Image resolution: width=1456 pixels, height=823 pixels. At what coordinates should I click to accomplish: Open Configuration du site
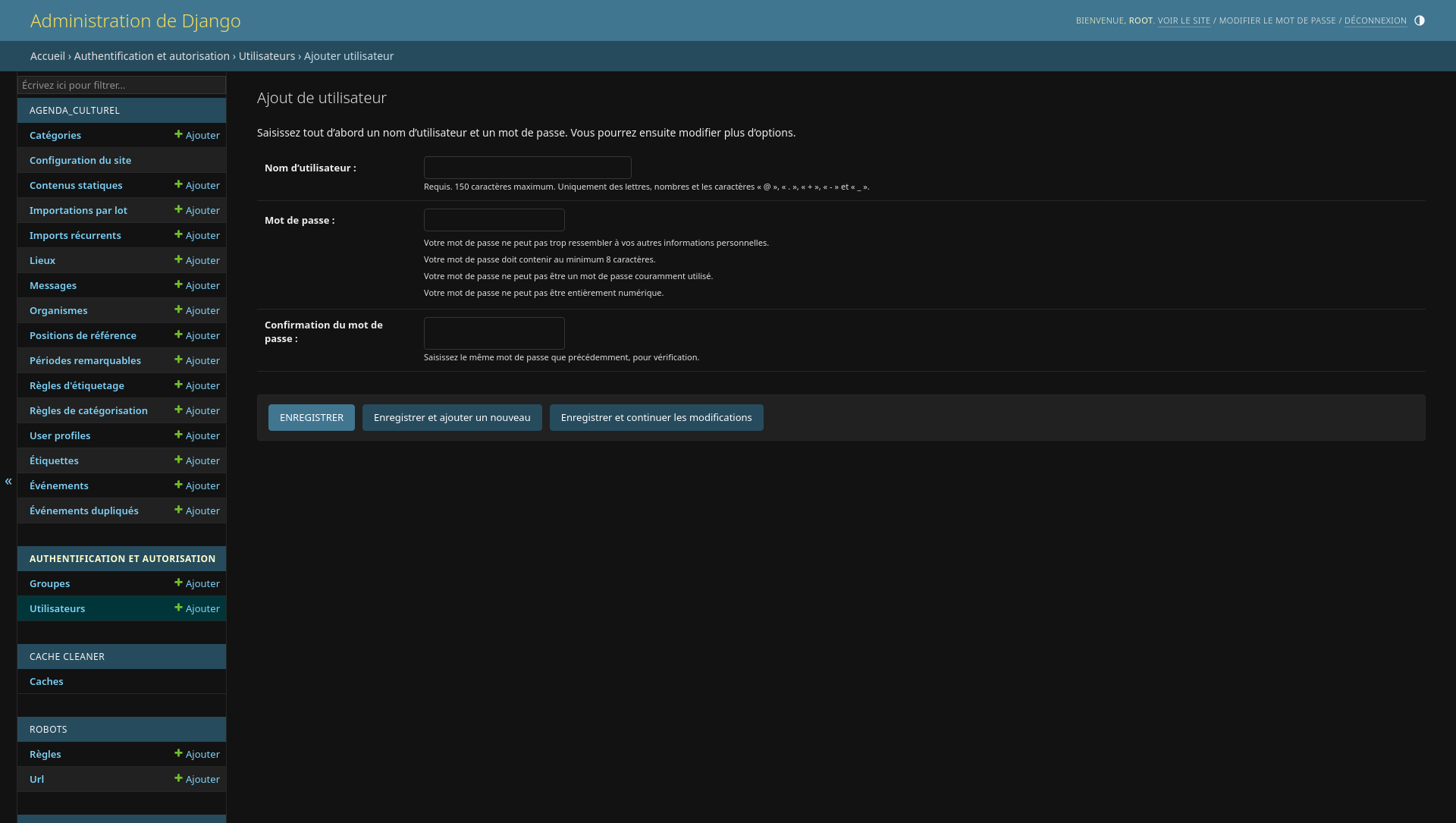[80, 160]
